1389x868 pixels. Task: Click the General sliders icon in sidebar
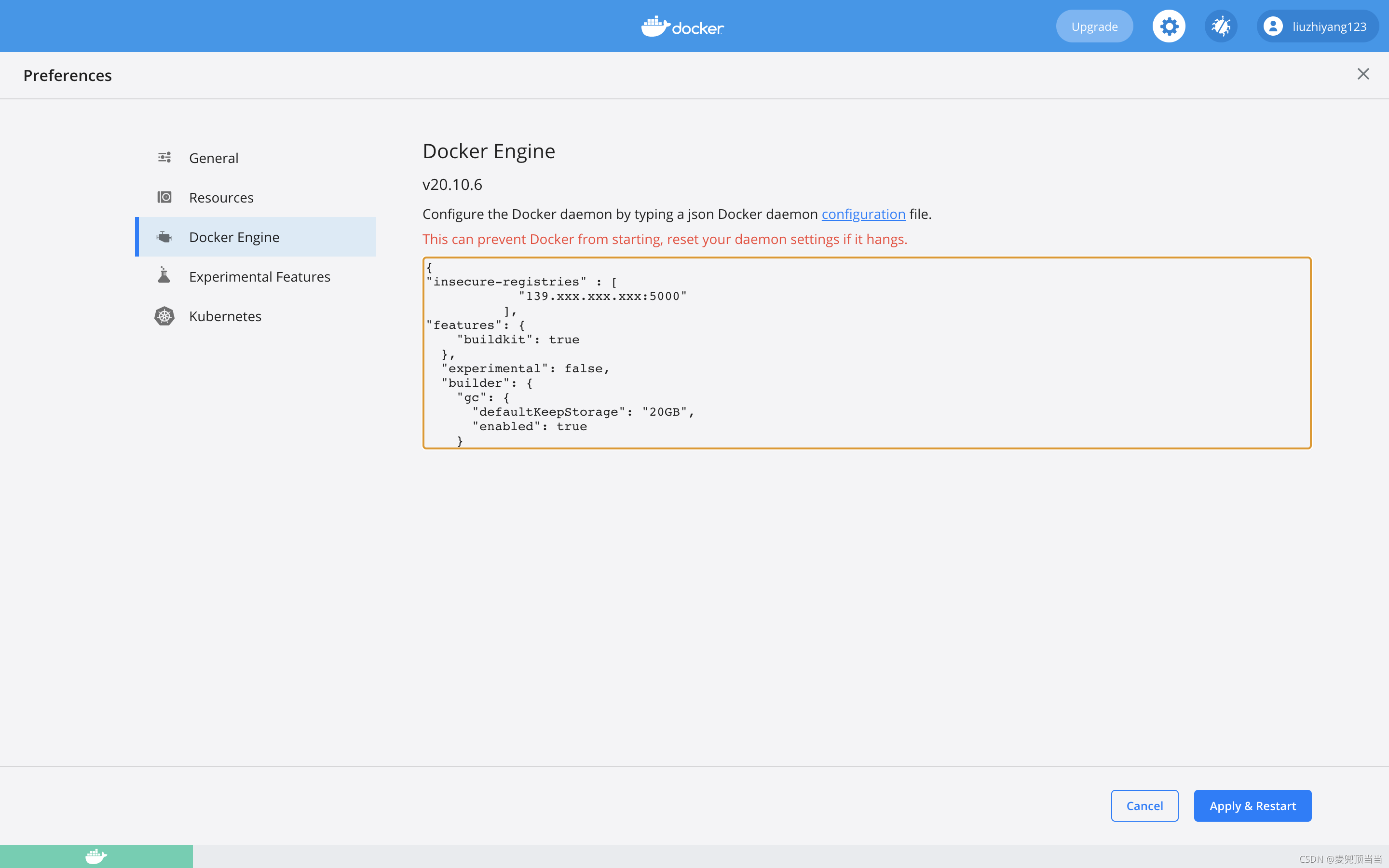coord(164,157)
